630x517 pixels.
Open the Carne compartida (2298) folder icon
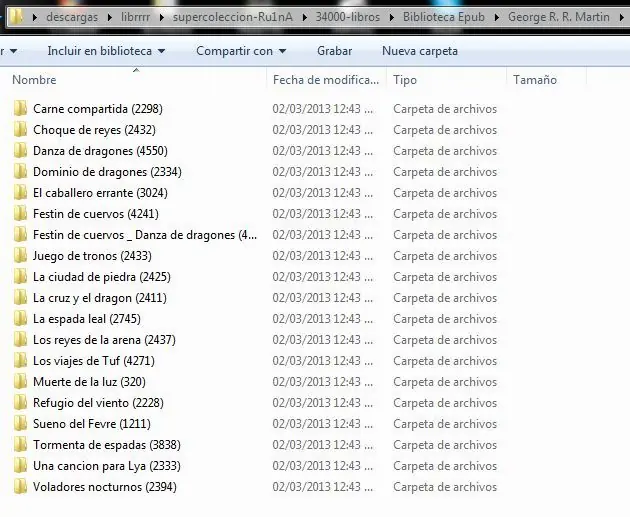pos(20,108)
